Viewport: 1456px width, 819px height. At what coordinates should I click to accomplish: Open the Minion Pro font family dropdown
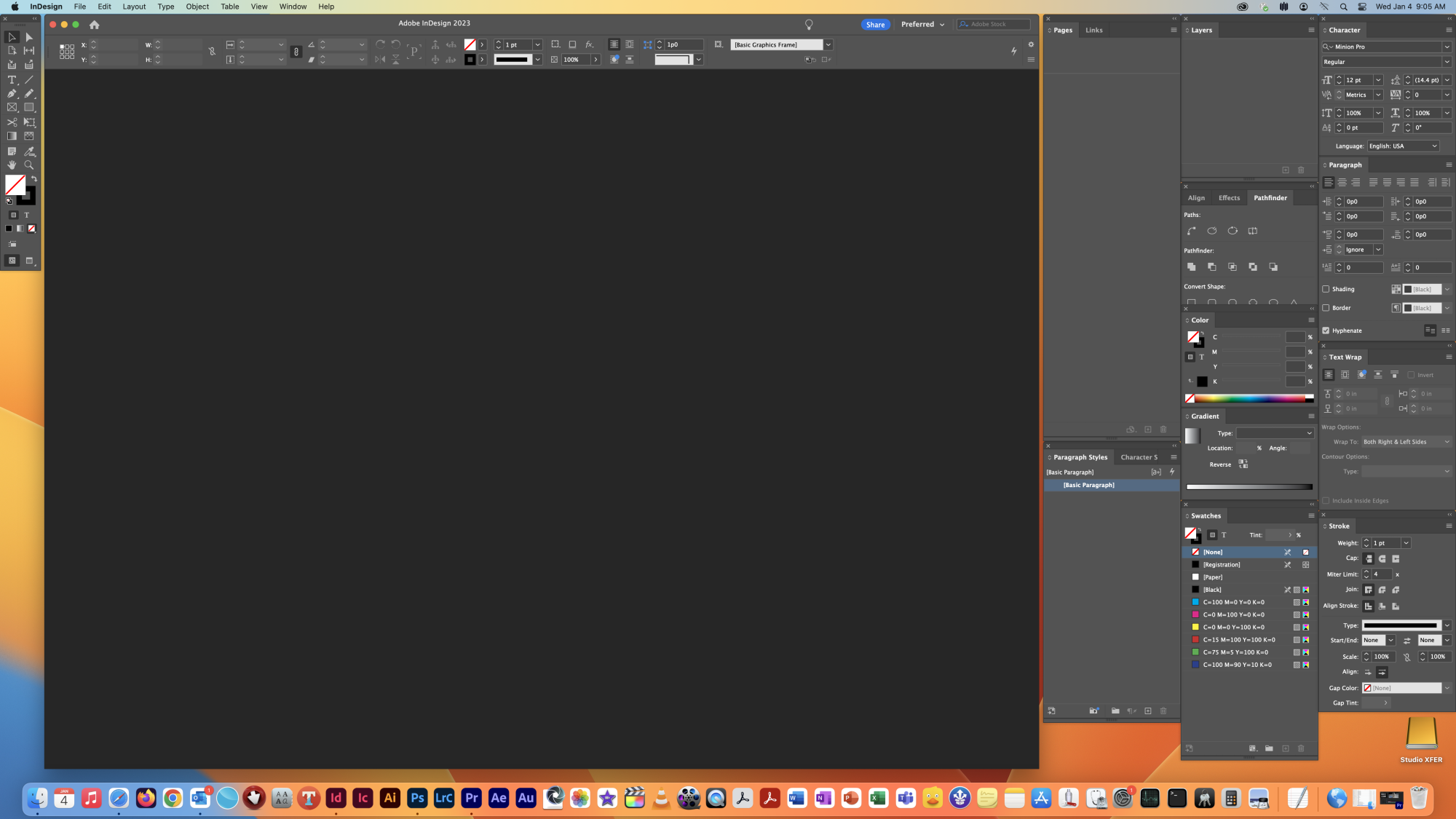[x=1447, y=47]
